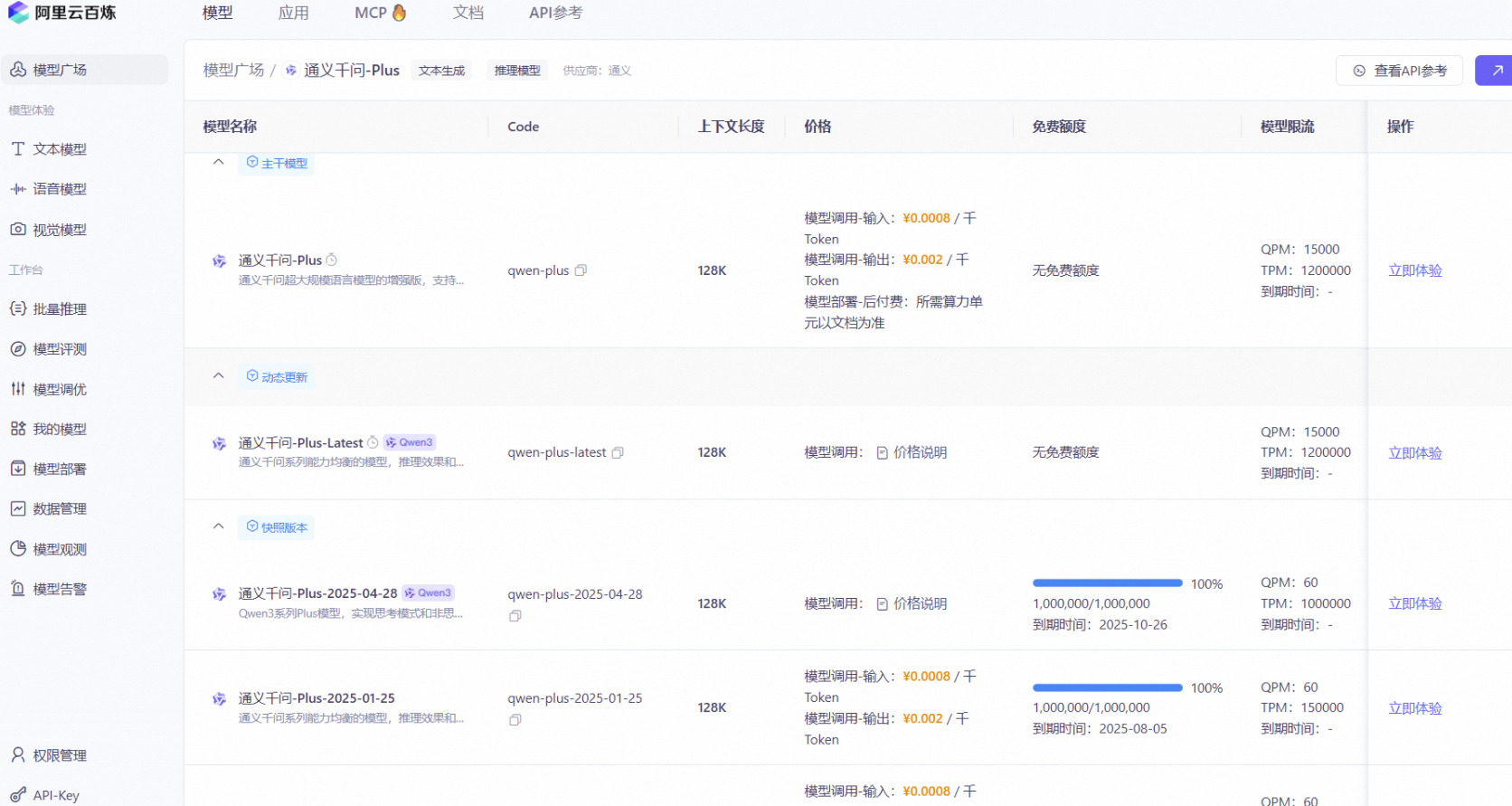Collapse the 主干模型 group
Screen dimensions: 1512x806
tap(218, 162)
